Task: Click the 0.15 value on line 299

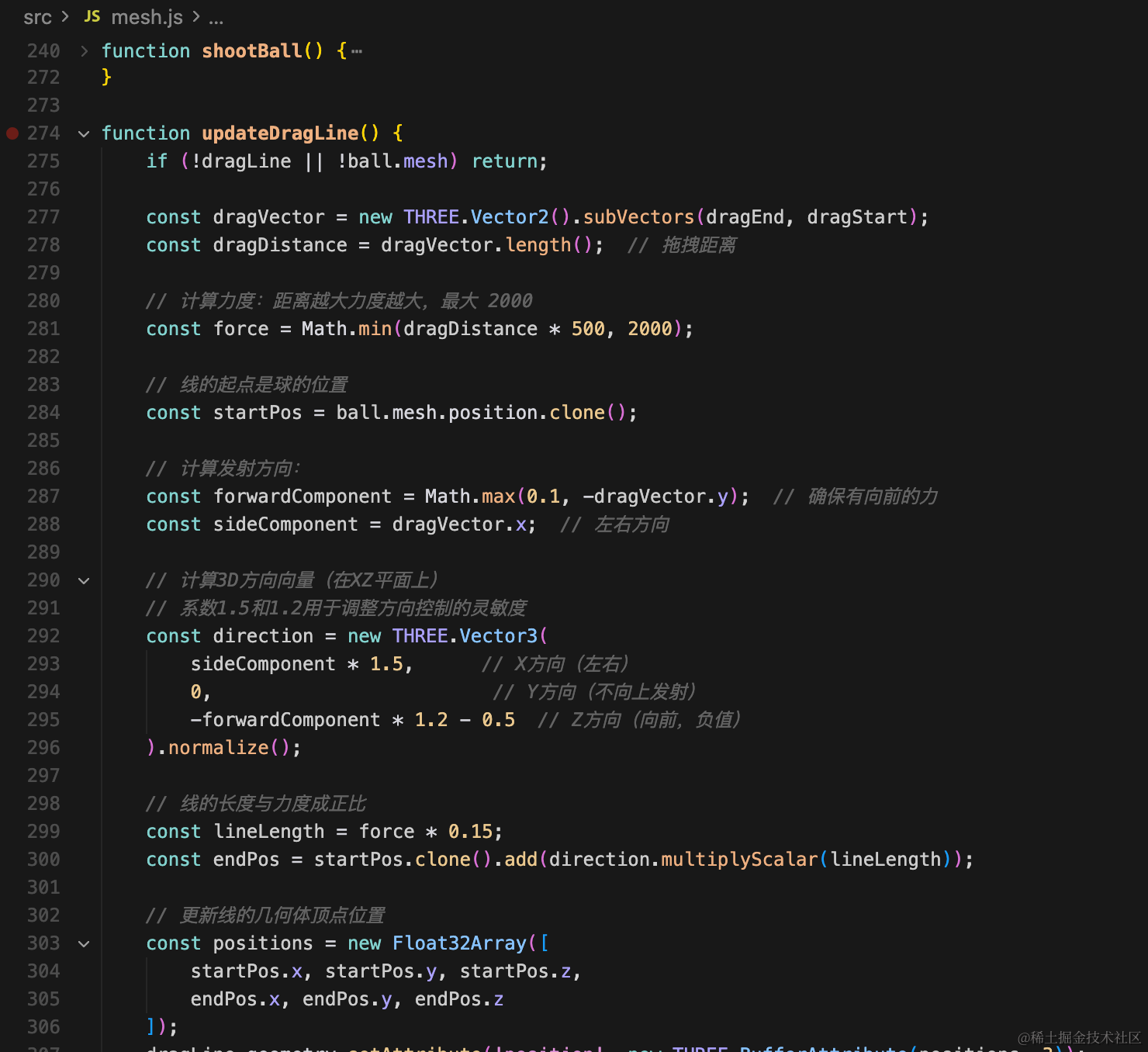Action: click(470, 832)
